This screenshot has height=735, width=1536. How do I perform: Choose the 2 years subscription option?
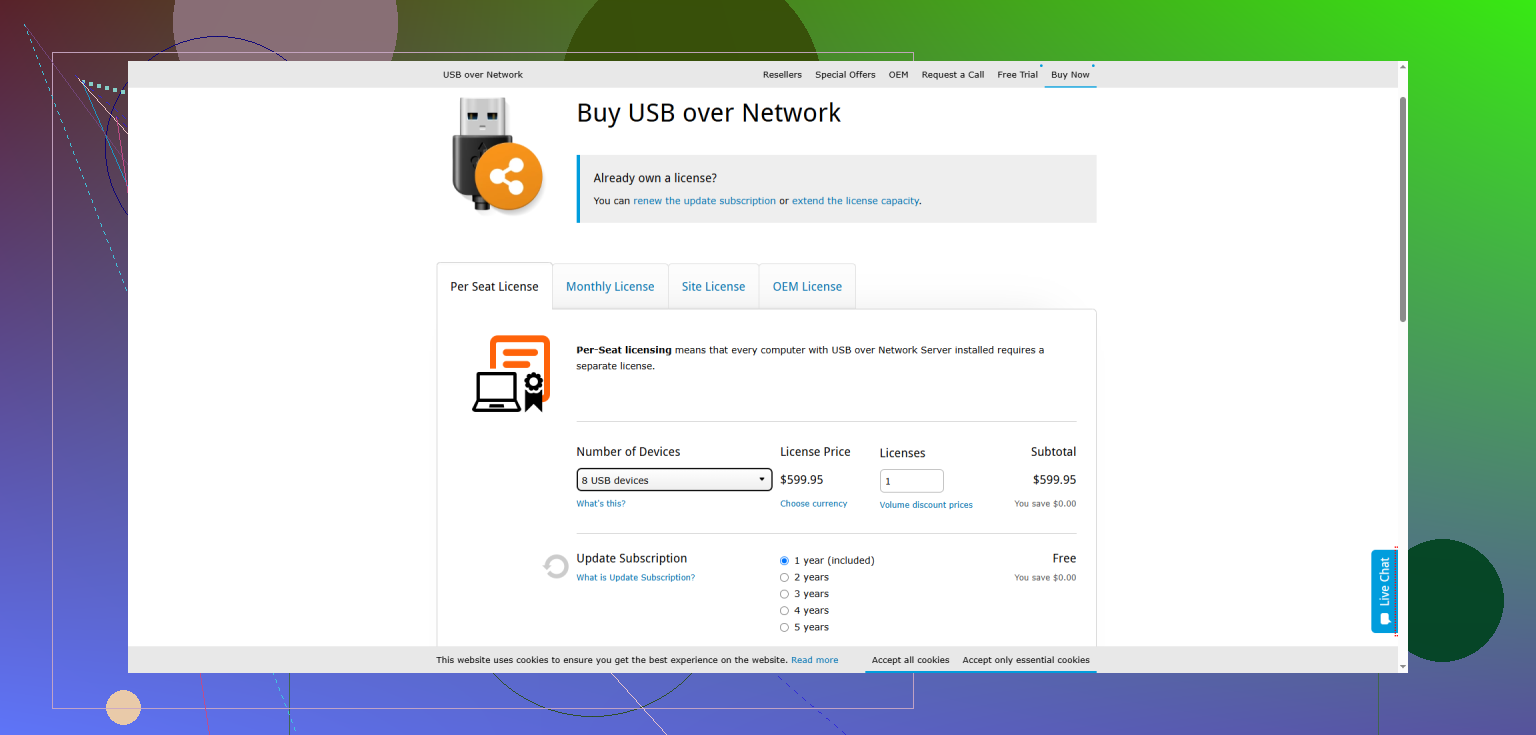tap(784, 578)
